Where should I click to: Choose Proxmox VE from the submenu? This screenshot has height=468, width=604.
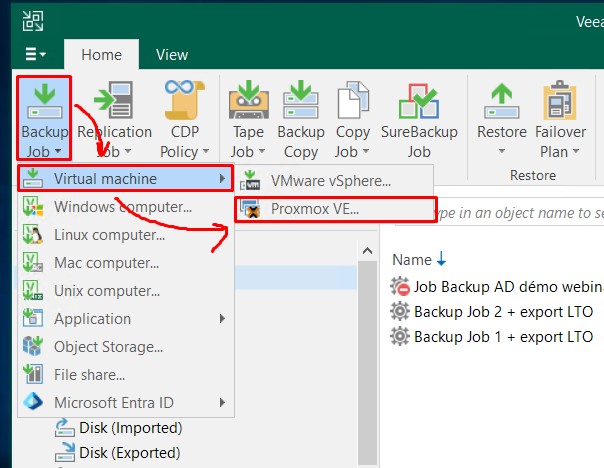coord(315,209)
